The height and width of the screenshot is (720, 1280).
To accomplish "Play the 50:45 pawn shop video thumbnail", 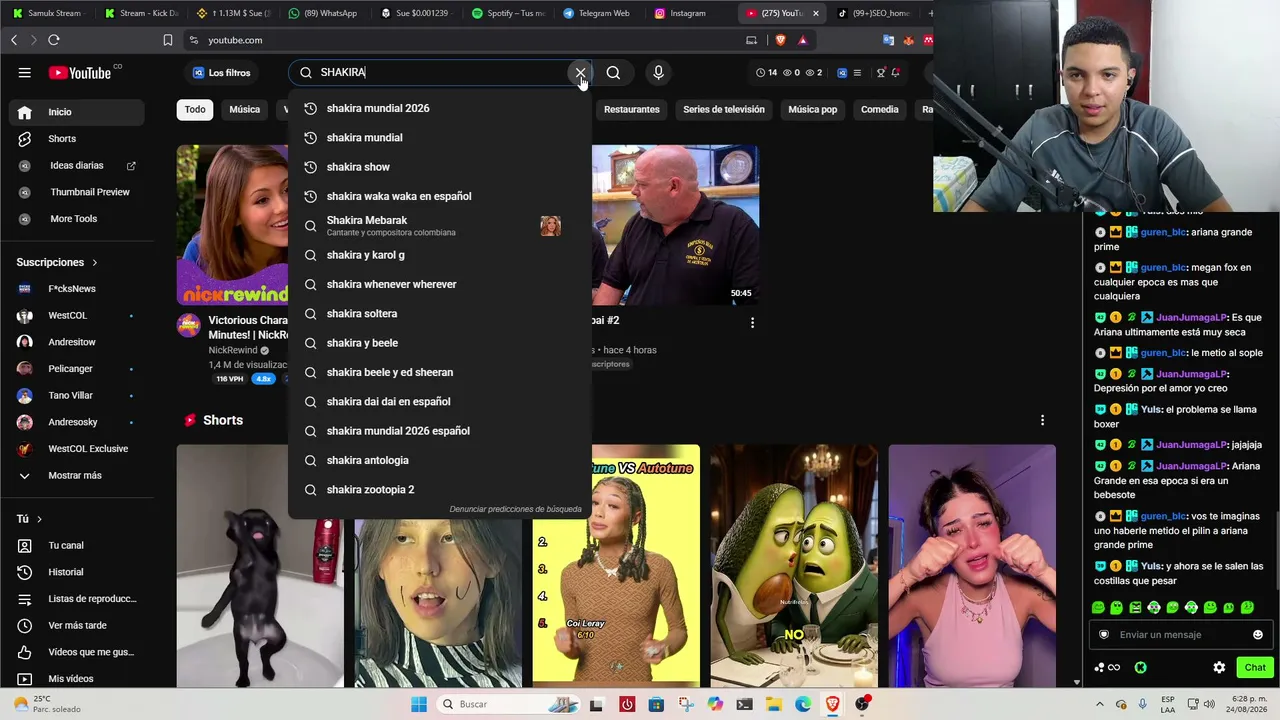I will coord(675,225).
